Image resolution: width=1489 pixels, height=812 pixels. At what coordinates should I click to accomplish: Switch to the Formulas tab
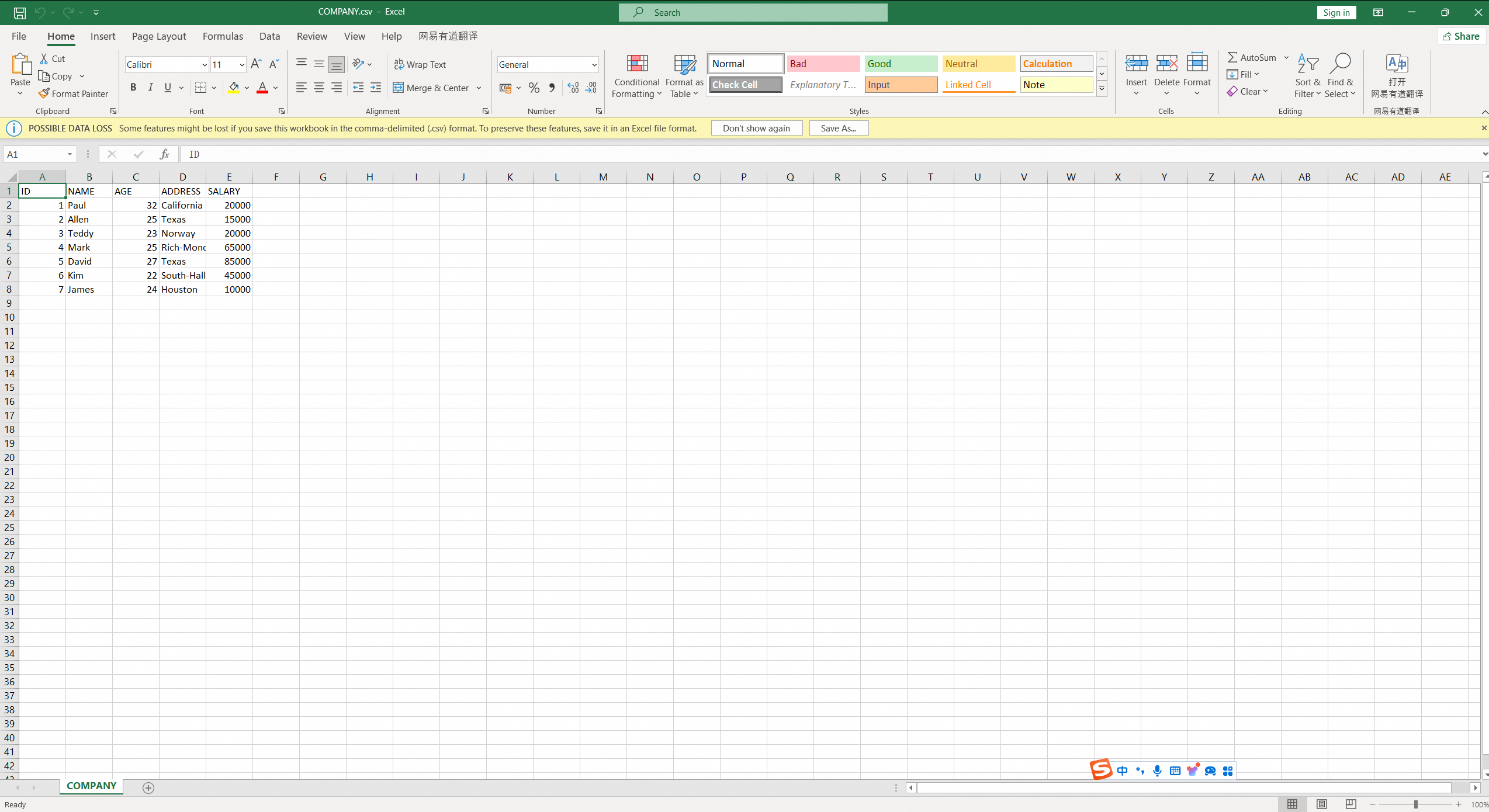pos(223,36)
